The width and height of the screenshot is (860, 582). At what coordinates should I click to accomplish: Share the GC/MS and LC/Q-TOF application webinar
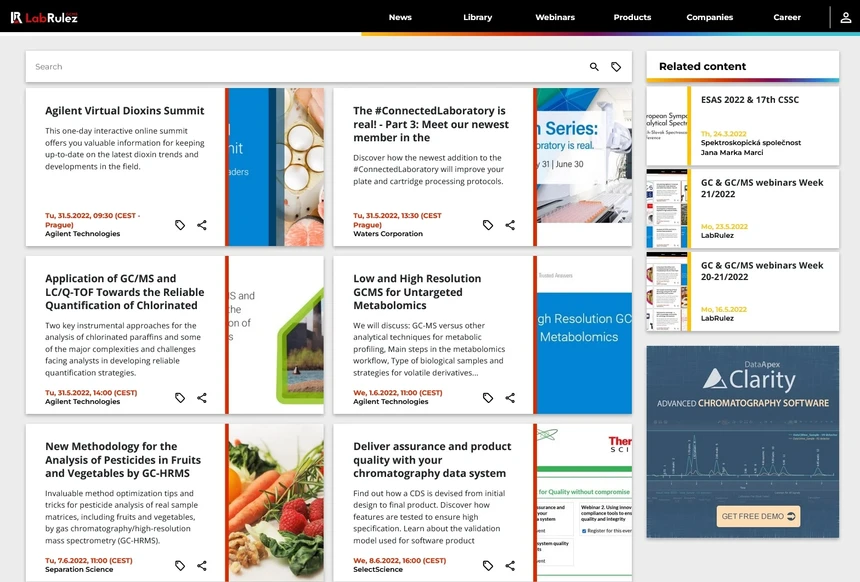(x=202, y=398)
